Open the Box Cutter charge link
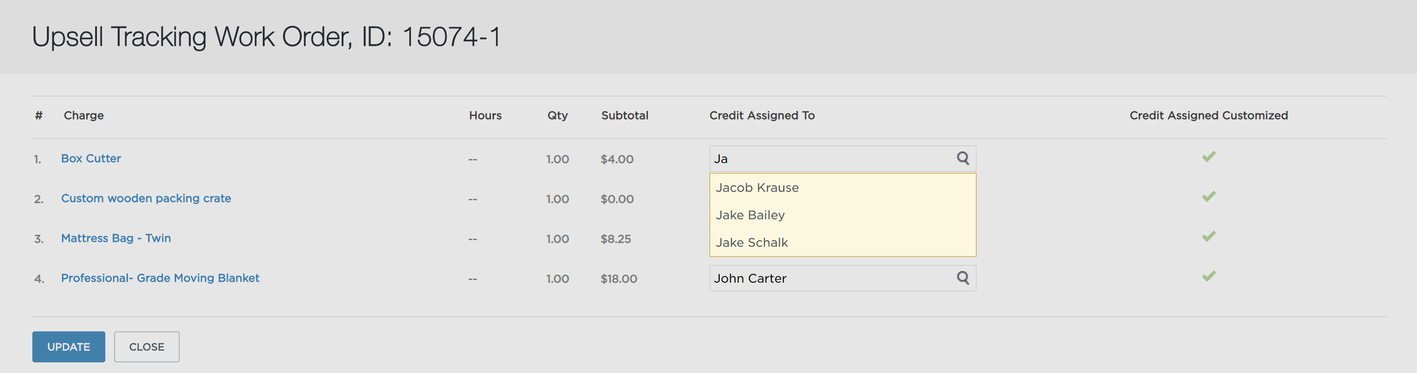The height and width of the screenshot is (373, 1417). [x=91, y=158]
